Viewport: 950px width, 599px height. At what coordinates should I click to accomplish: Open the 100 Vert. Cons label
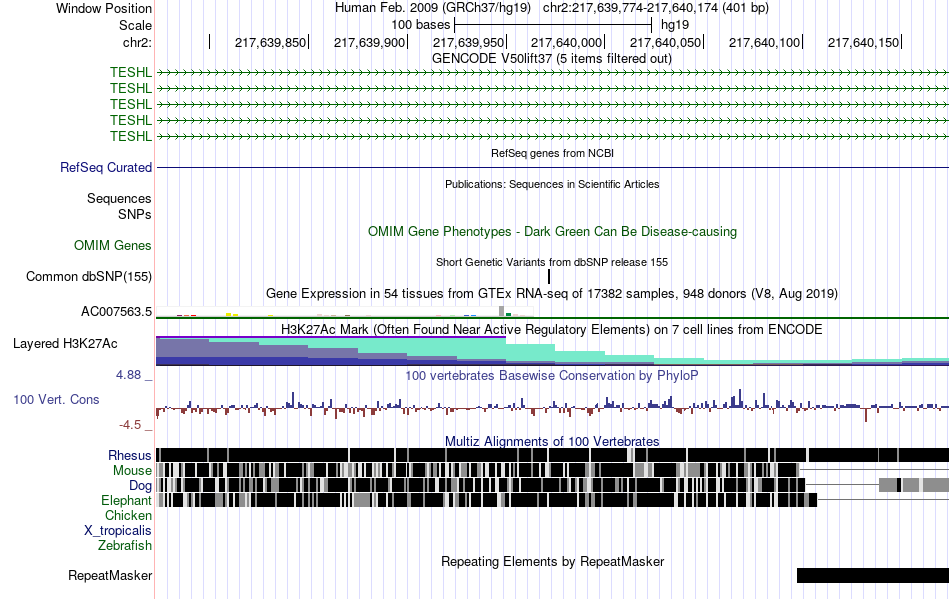(56, 399)
